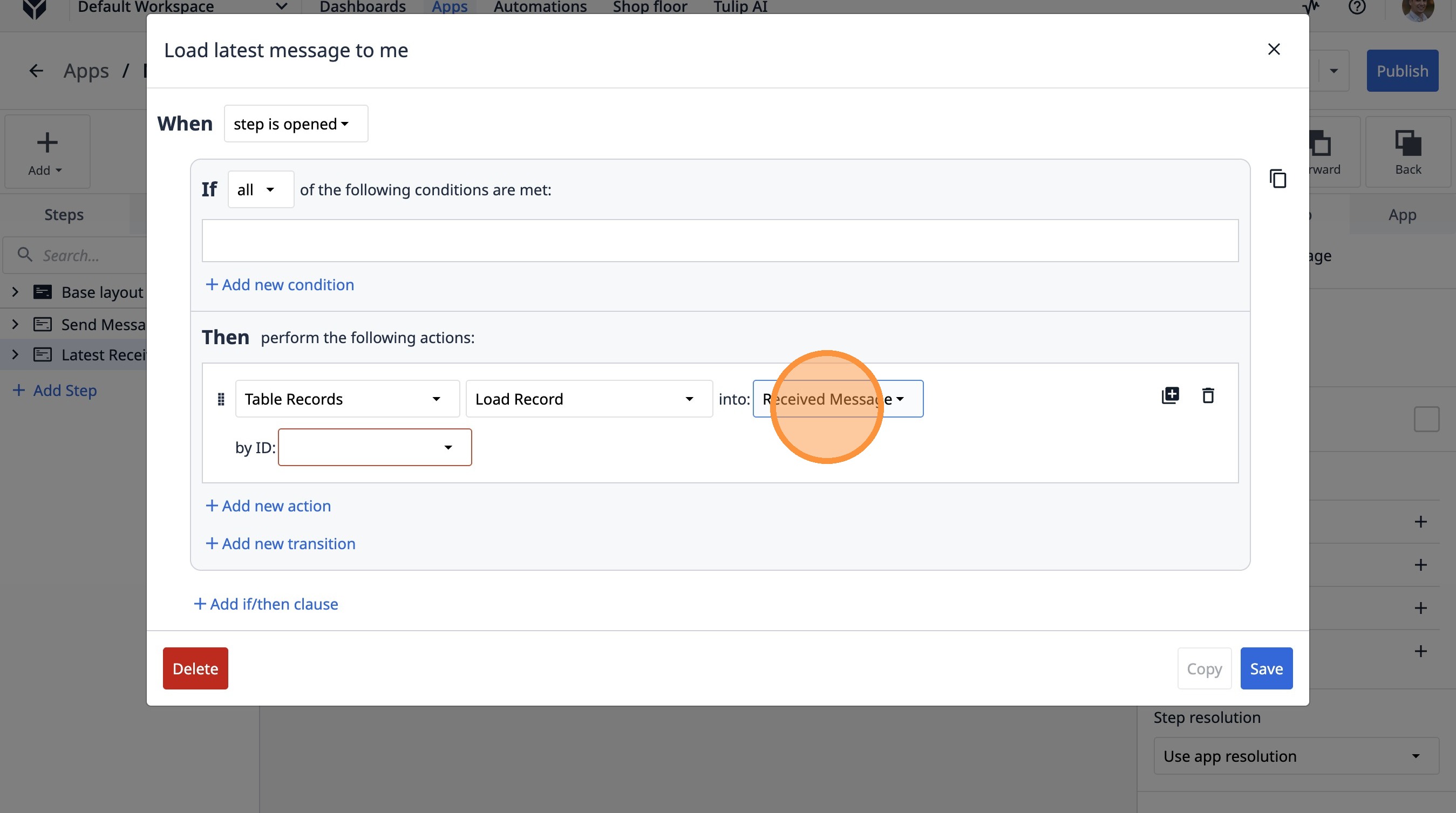The image size is (1456, 813).
Task: Open the help question mark icon
Action: (x=1357, y=8)
